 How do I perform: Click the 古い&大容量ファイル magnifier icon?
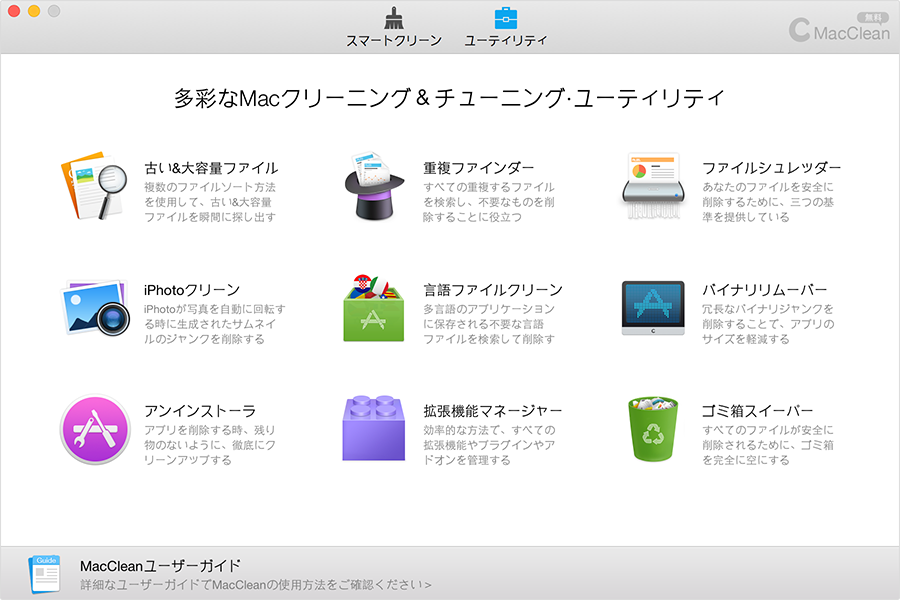tap(94, 186)
